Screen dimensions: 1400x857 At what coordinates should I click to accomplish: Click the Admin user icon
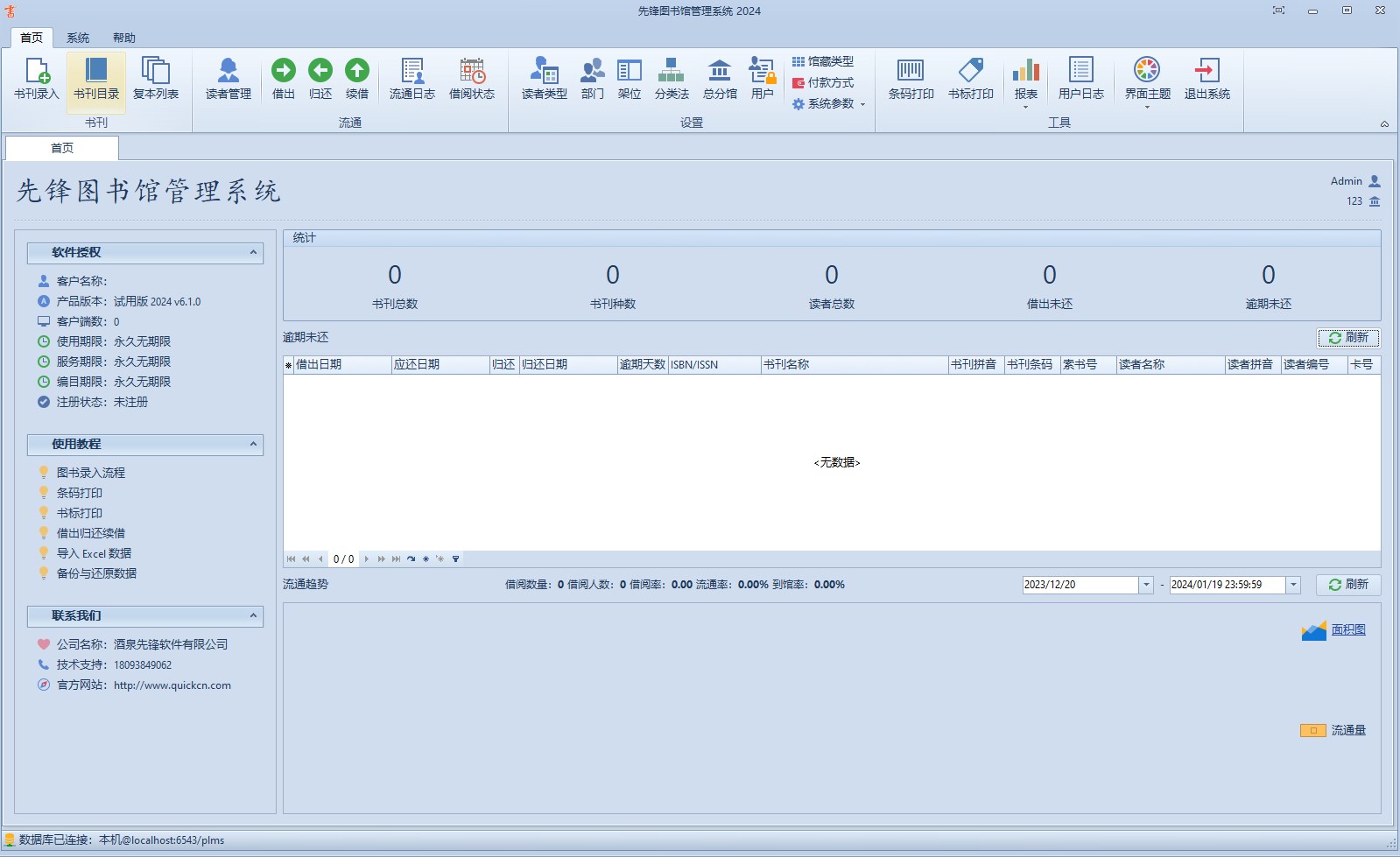[1375, 181]
